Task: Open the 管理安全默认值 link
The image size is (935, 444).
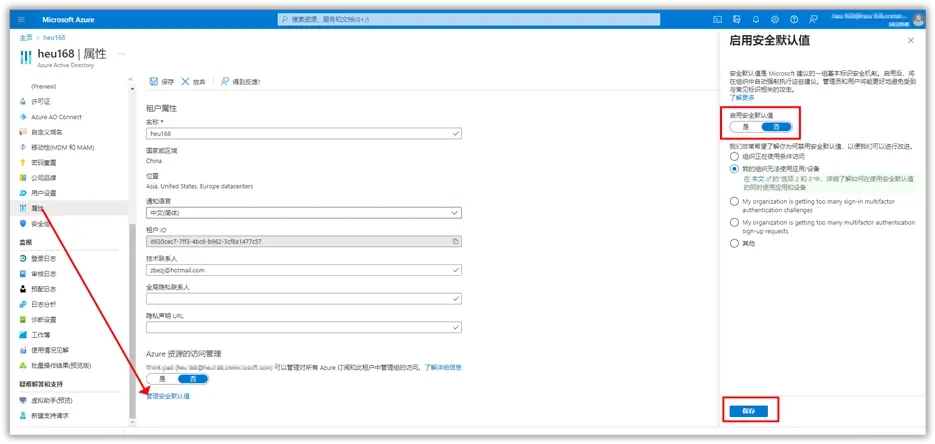Action: coord(168,396)
